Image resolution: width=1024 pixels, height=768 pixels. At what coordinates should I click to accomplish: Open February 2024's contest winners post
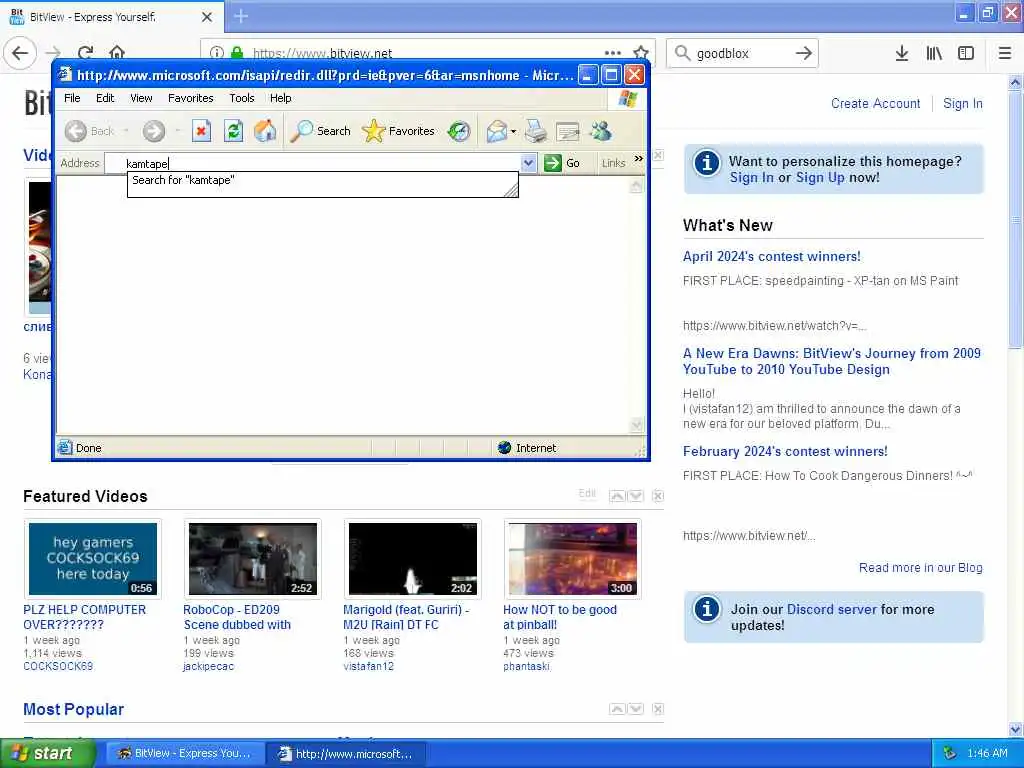point(785,451)
